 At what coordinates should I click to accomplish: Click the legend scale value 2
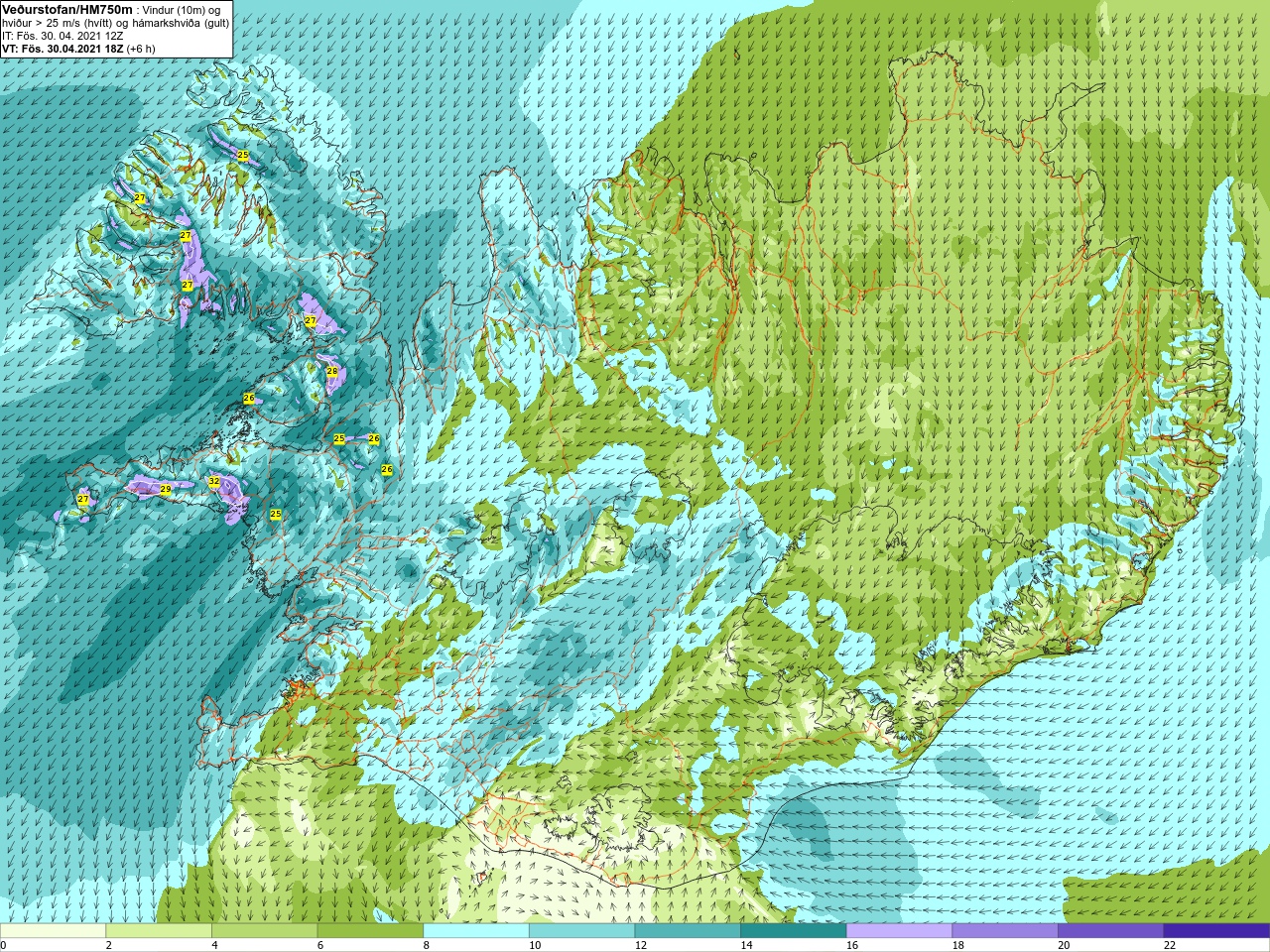(109, 945)
